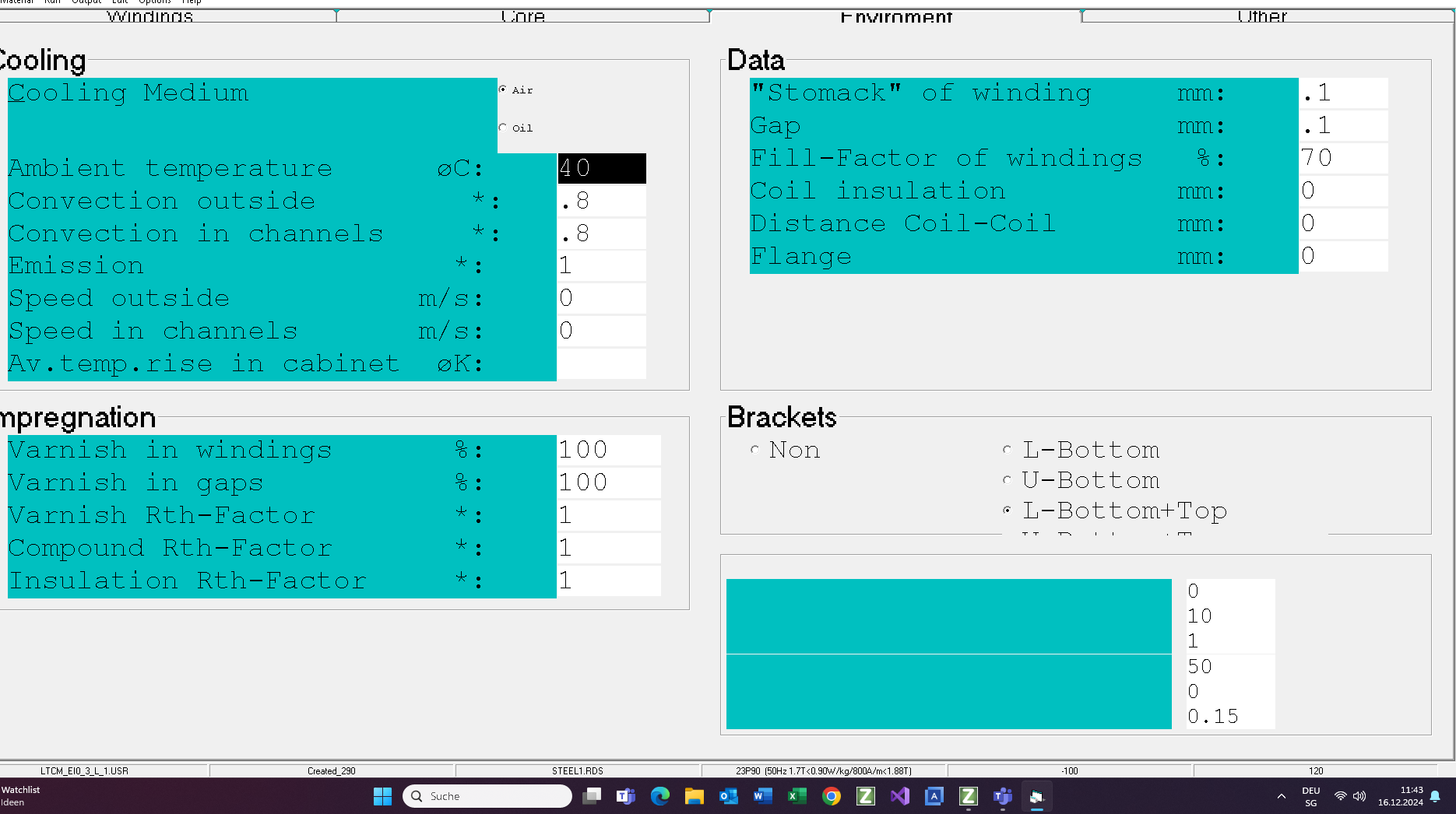Click the Compound Rth-Factor field
This screenshot has height=814, width=1456.
click(x=609, y=548)
